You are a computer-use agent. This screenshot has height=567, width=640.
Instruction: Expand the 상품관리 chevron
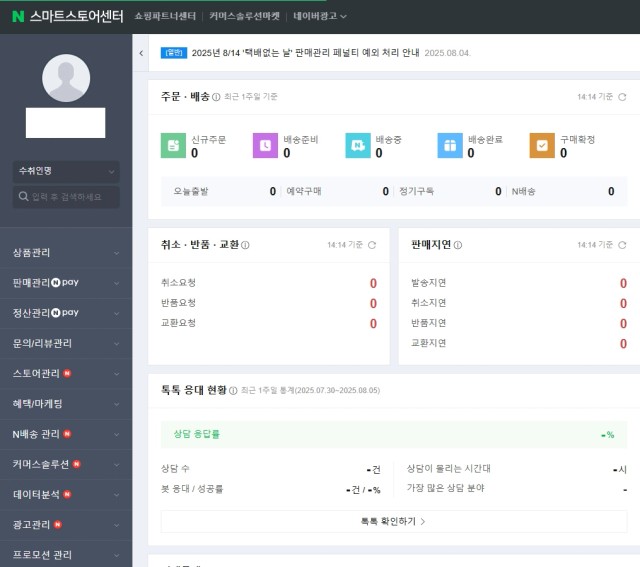point(116,253)
